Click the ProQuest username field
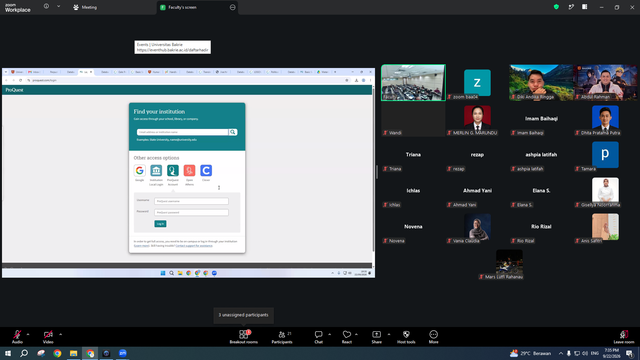 click(x=191, y=201)
